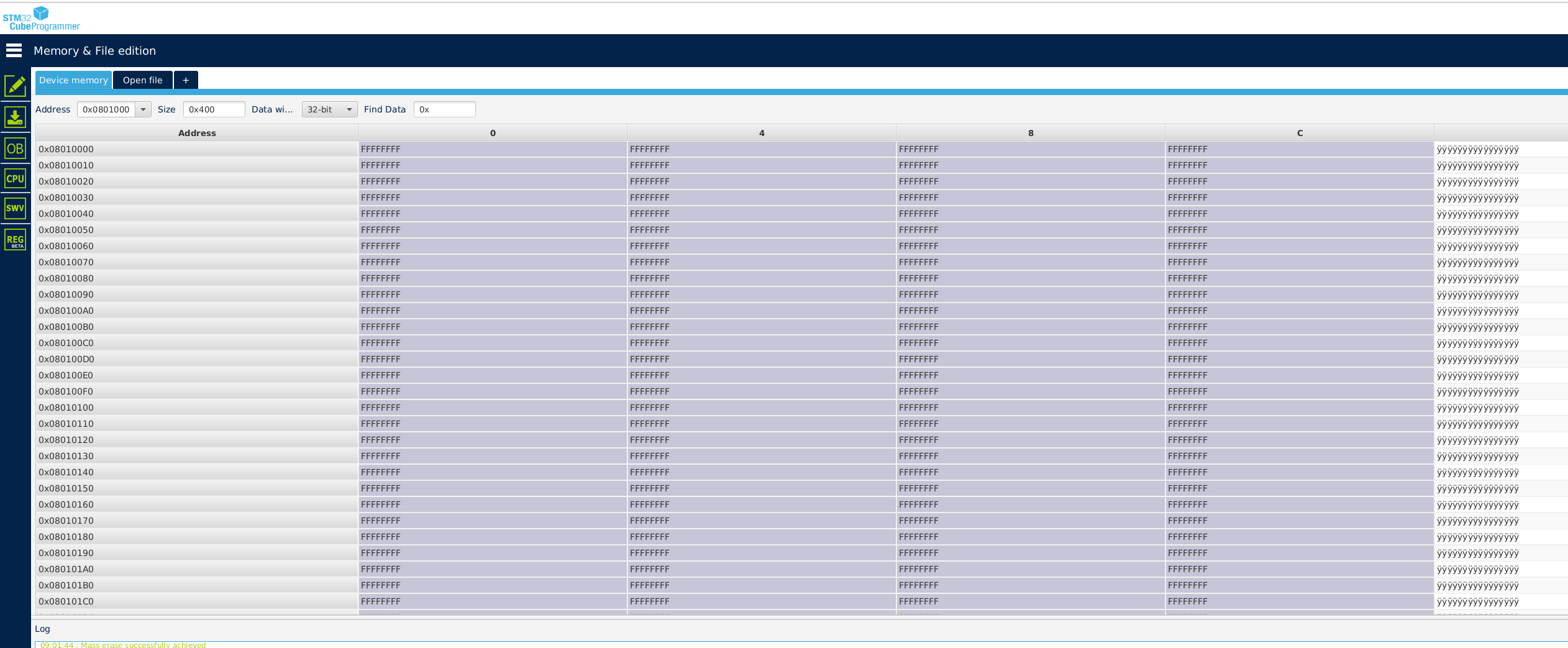The width and height of the screenshot is (1568, 648).
Task: Click column 0 cell of row 0x08010090
Action: (x=493, y=294)
